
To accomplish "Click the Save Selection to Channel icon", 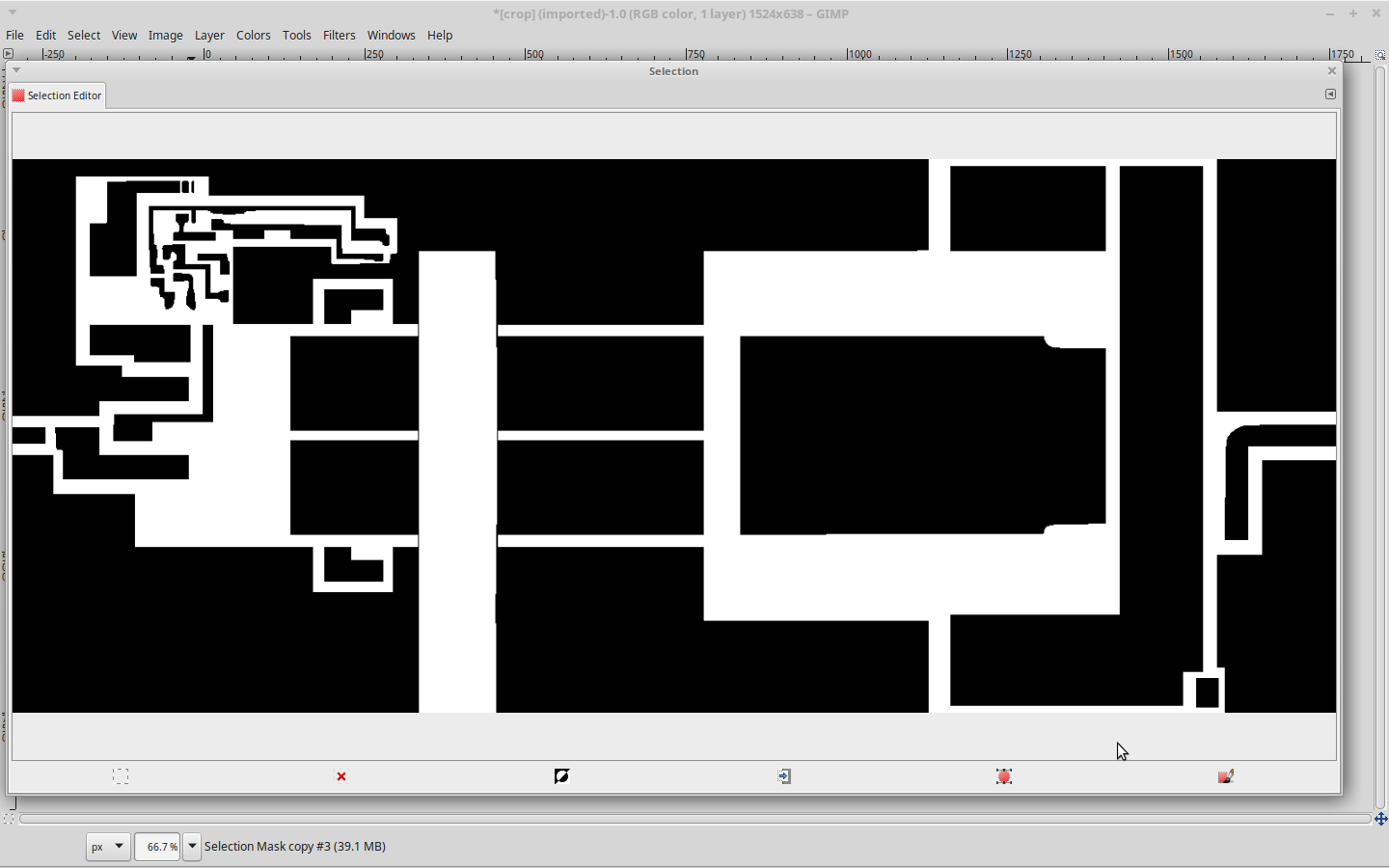I will pyautogui.click(x=784, y=776).
